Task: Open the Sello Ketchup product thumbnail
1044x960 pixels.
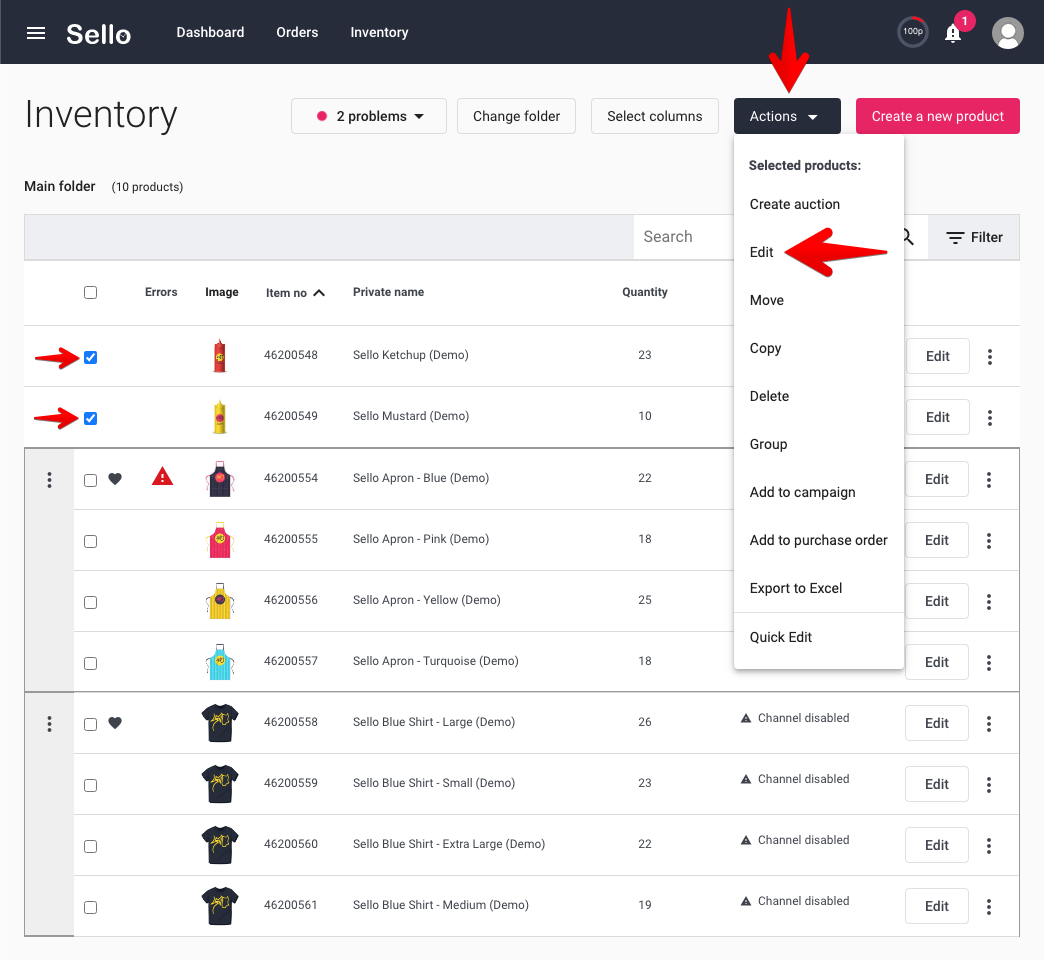Action: pyautogui.click(x=220, y=356)
